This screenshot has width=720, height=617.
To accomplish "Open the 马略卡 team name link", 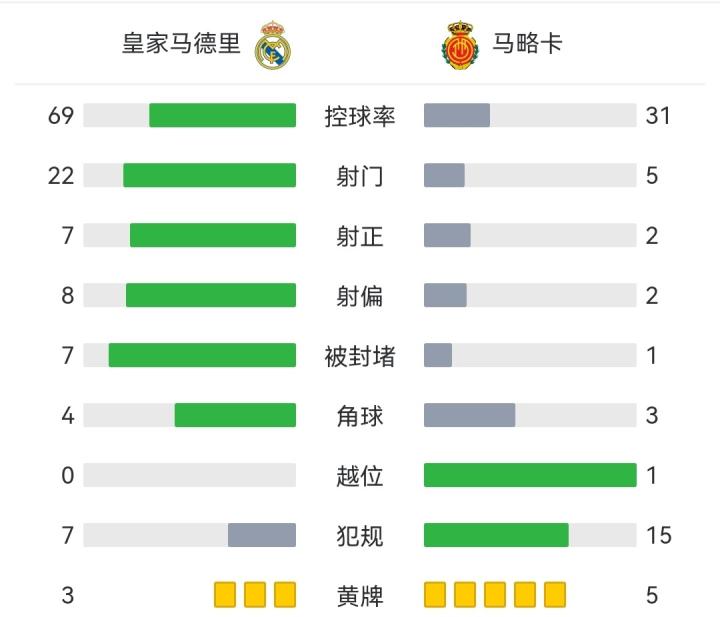I will tap(525, 45).
